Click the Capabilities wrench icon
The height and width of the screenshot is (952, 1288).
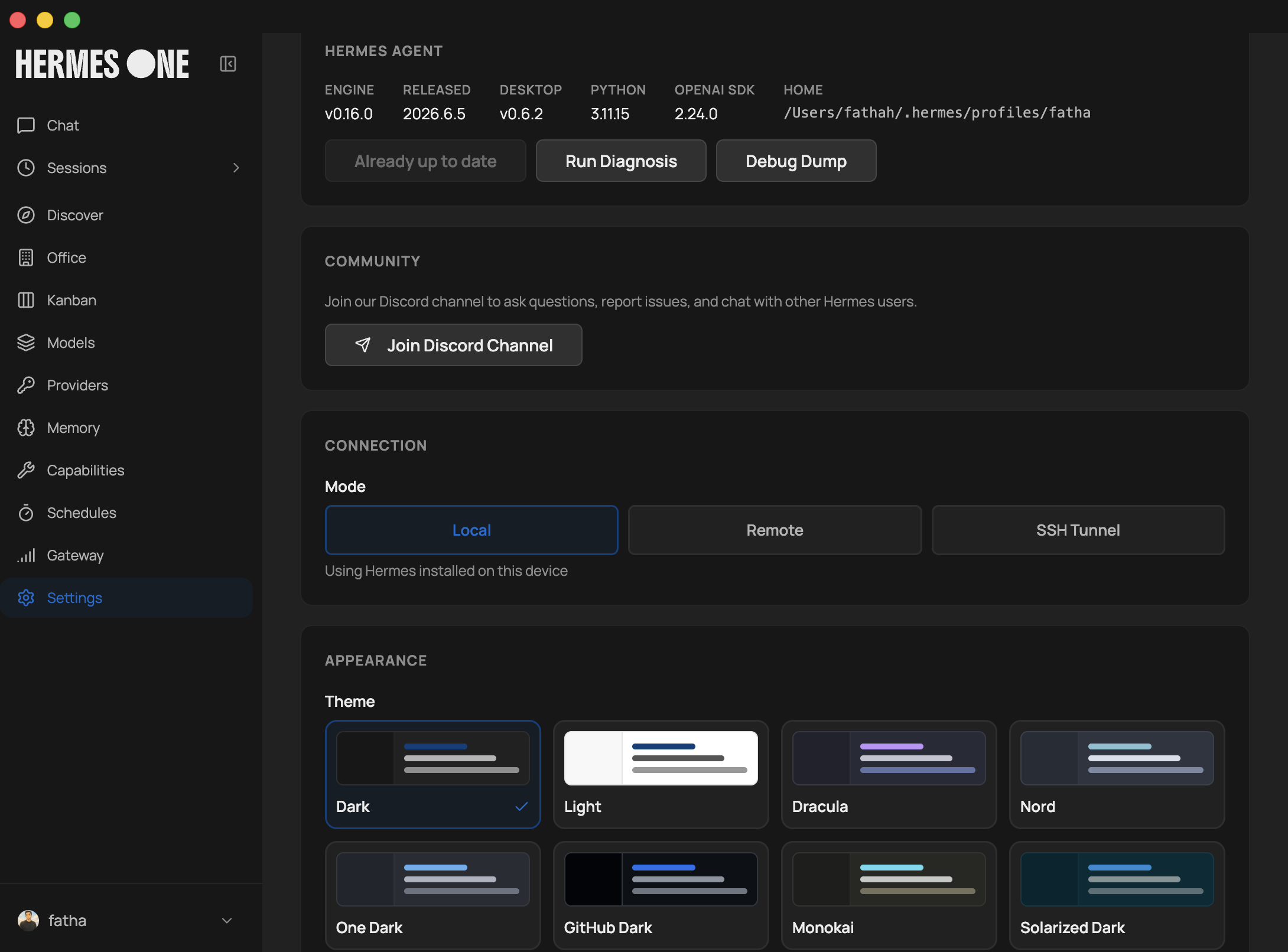click(x=26, y=470)
